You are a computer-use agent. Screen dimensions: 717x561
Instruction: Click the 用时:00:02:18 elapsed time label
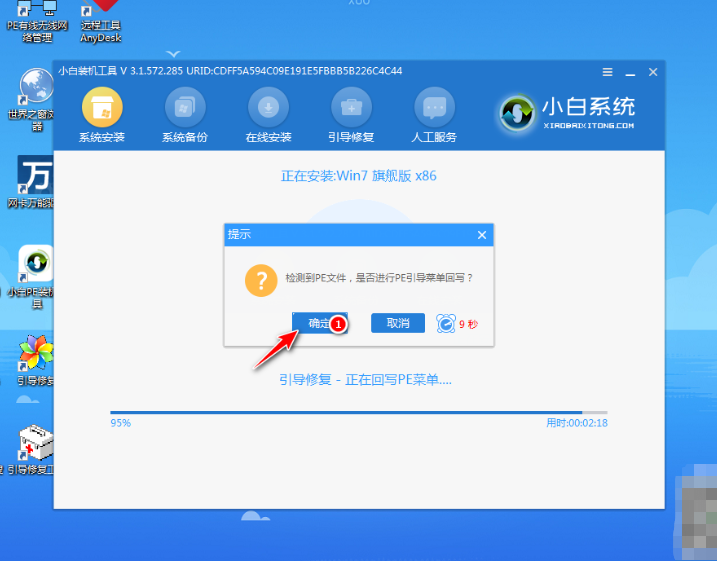pos(577,423)
